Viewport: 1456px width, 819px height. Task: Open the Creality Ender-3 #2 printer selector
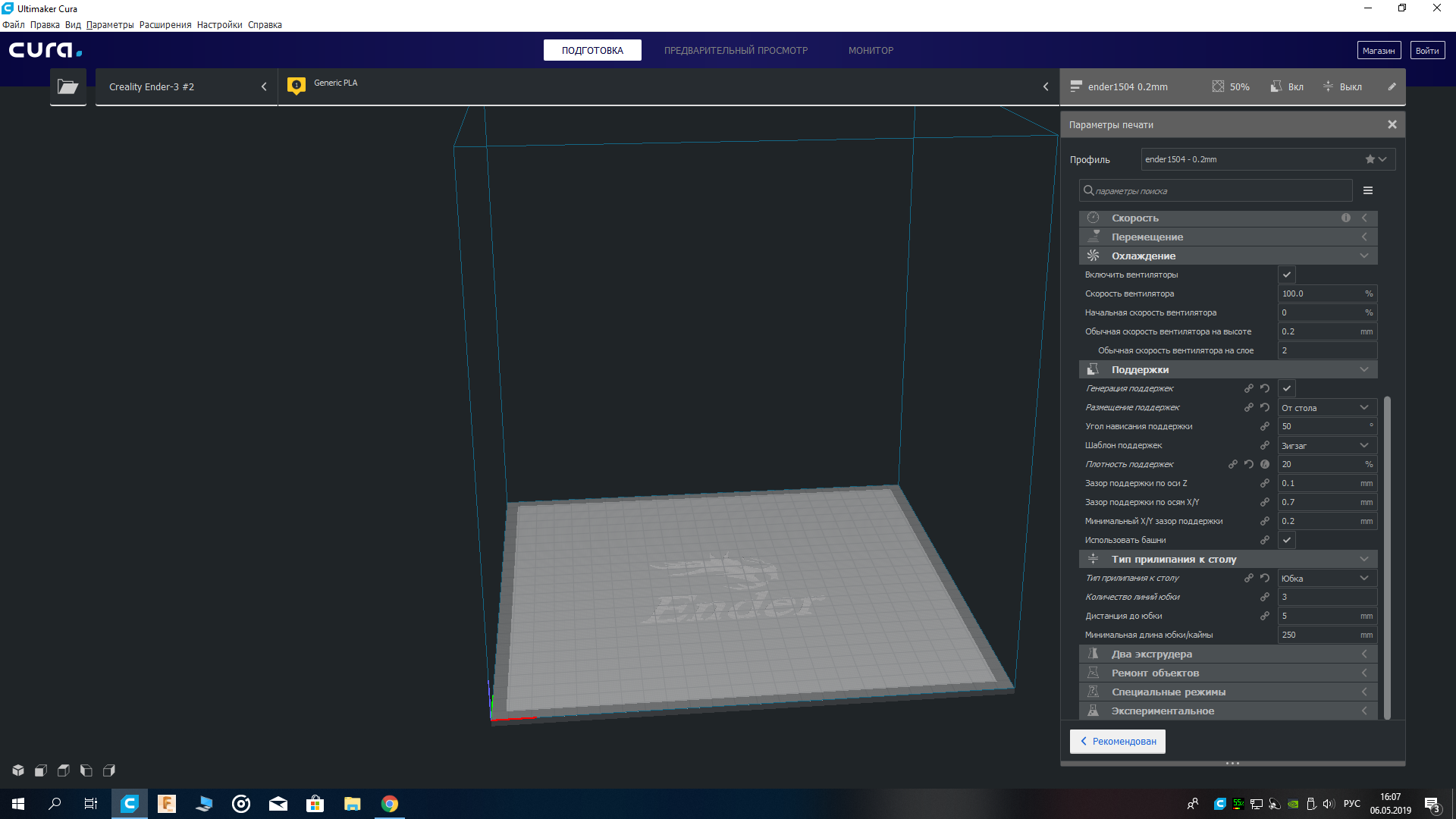click(187, 86)
